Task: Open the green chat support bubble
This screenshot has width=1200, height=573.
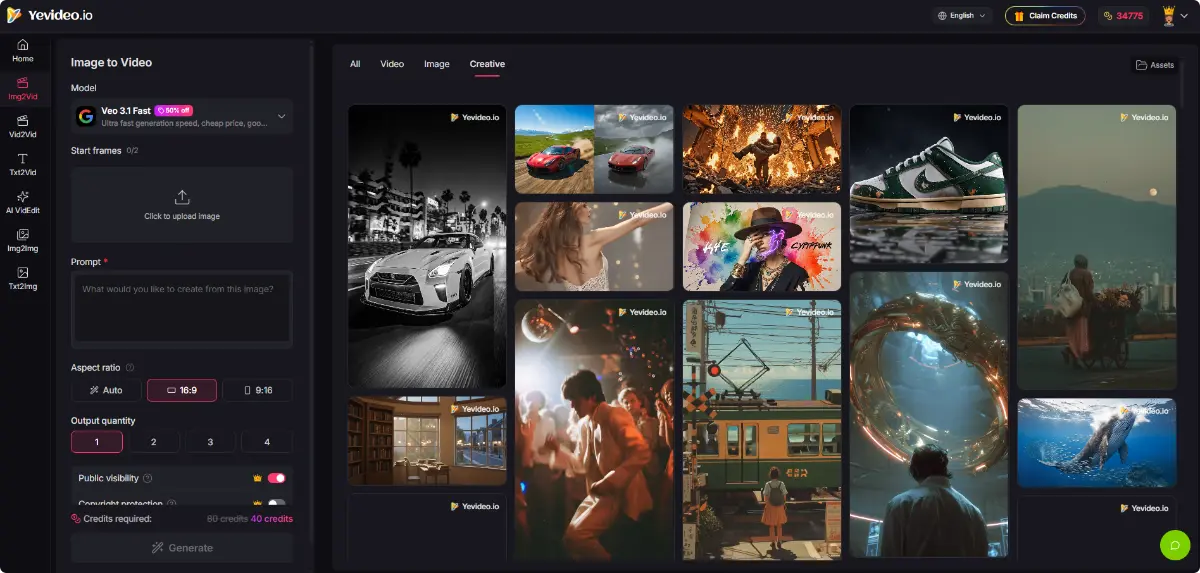Action: tap(1175, 545)
